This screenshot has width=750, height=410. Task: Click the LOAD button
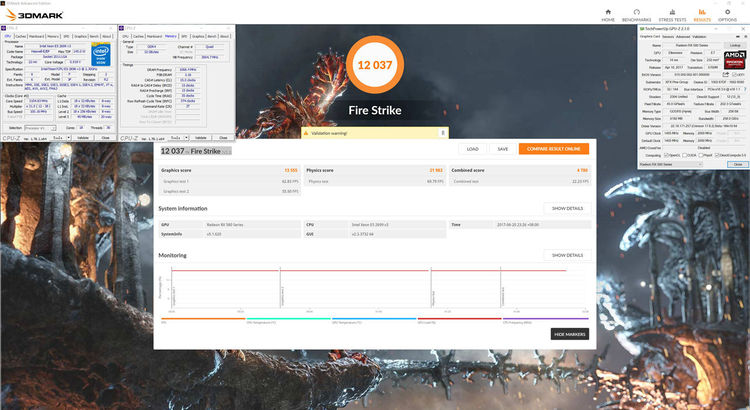473,149
